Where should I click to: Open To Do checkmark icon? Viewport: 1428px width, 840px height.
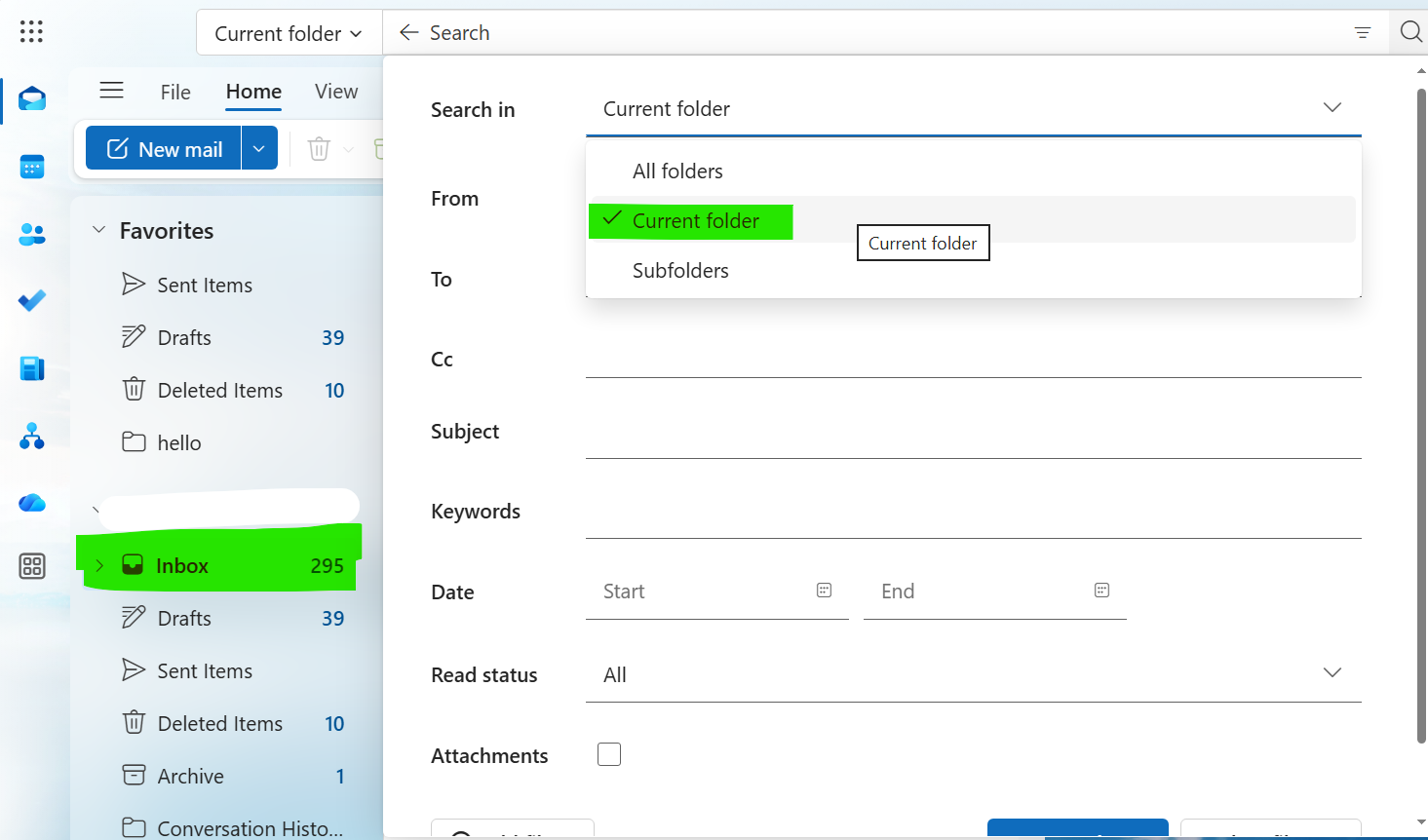pyautogui.click(x=32, y=301)
